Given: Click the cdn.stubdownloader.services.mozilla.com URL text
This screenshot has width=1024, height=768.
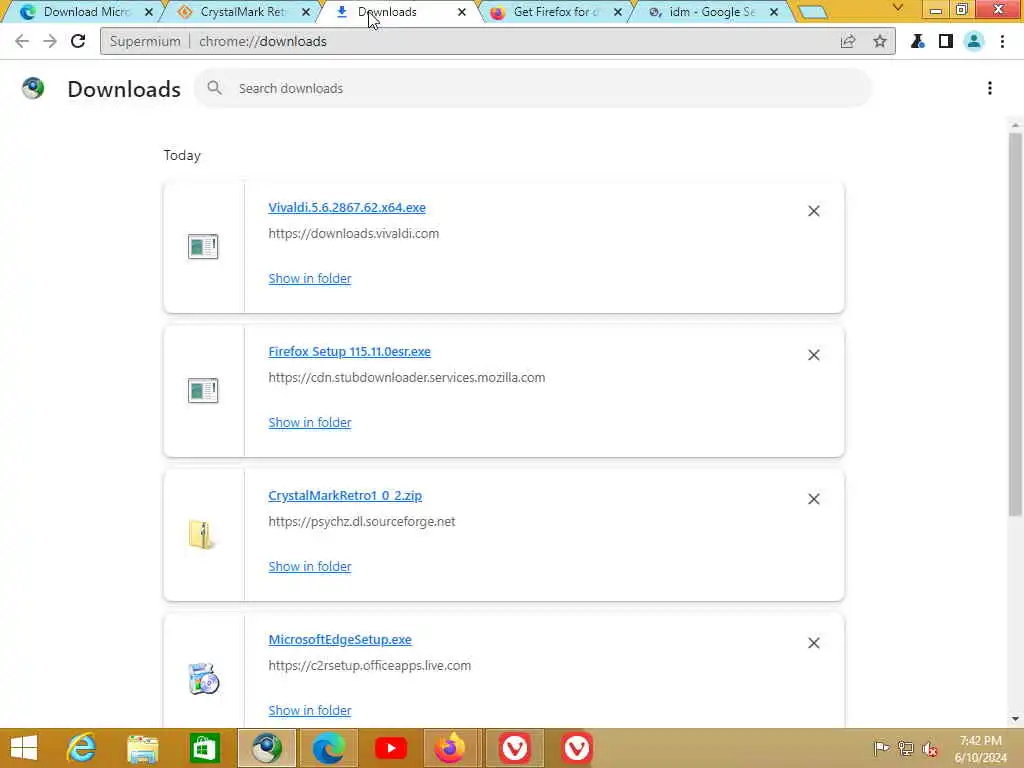Looking at the screenshot, I should point(406,377).
